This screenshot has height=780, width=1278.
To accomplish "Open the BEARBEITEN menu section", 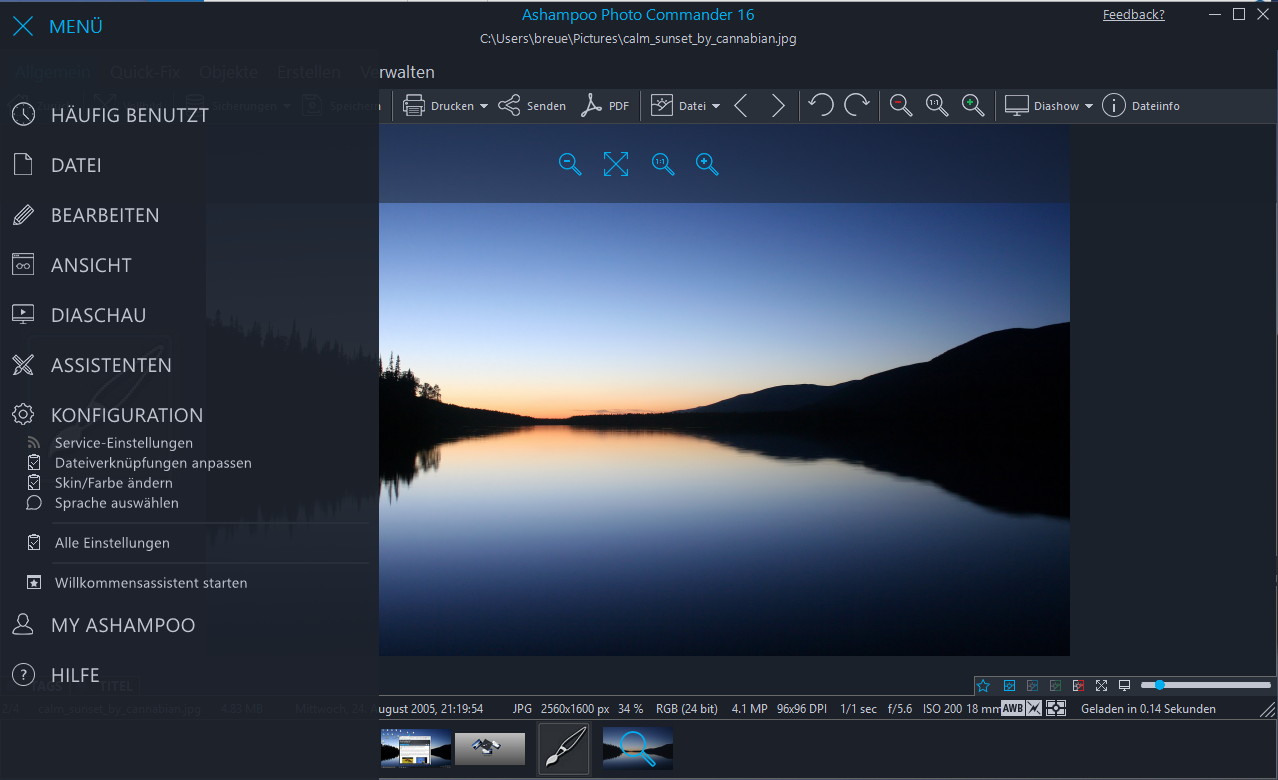I will 105,215.
